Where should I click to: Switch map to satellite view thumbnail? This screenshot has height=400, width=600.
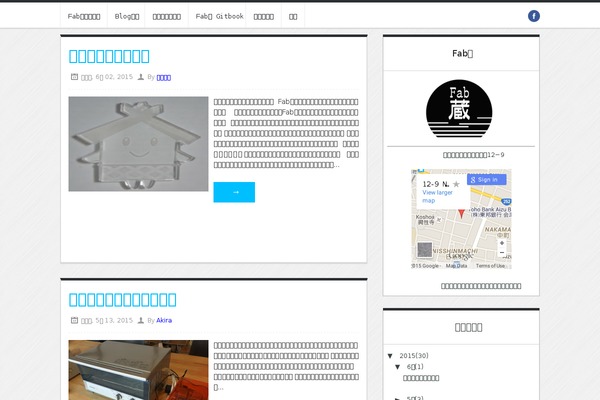[x=425, y=250]
